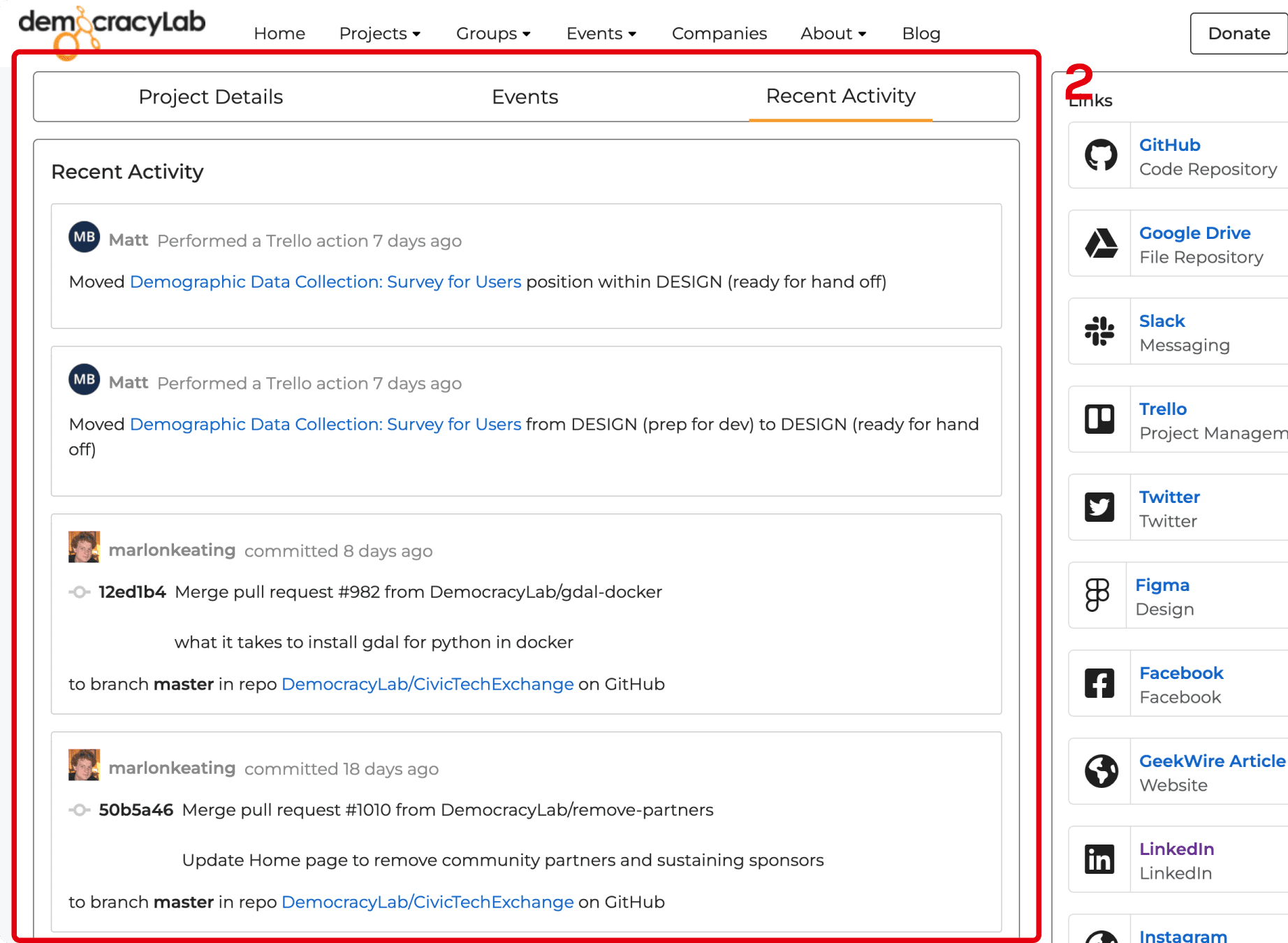
Task: Click the Google Drive triangle icon
Action: click(x=1101, y=243)
